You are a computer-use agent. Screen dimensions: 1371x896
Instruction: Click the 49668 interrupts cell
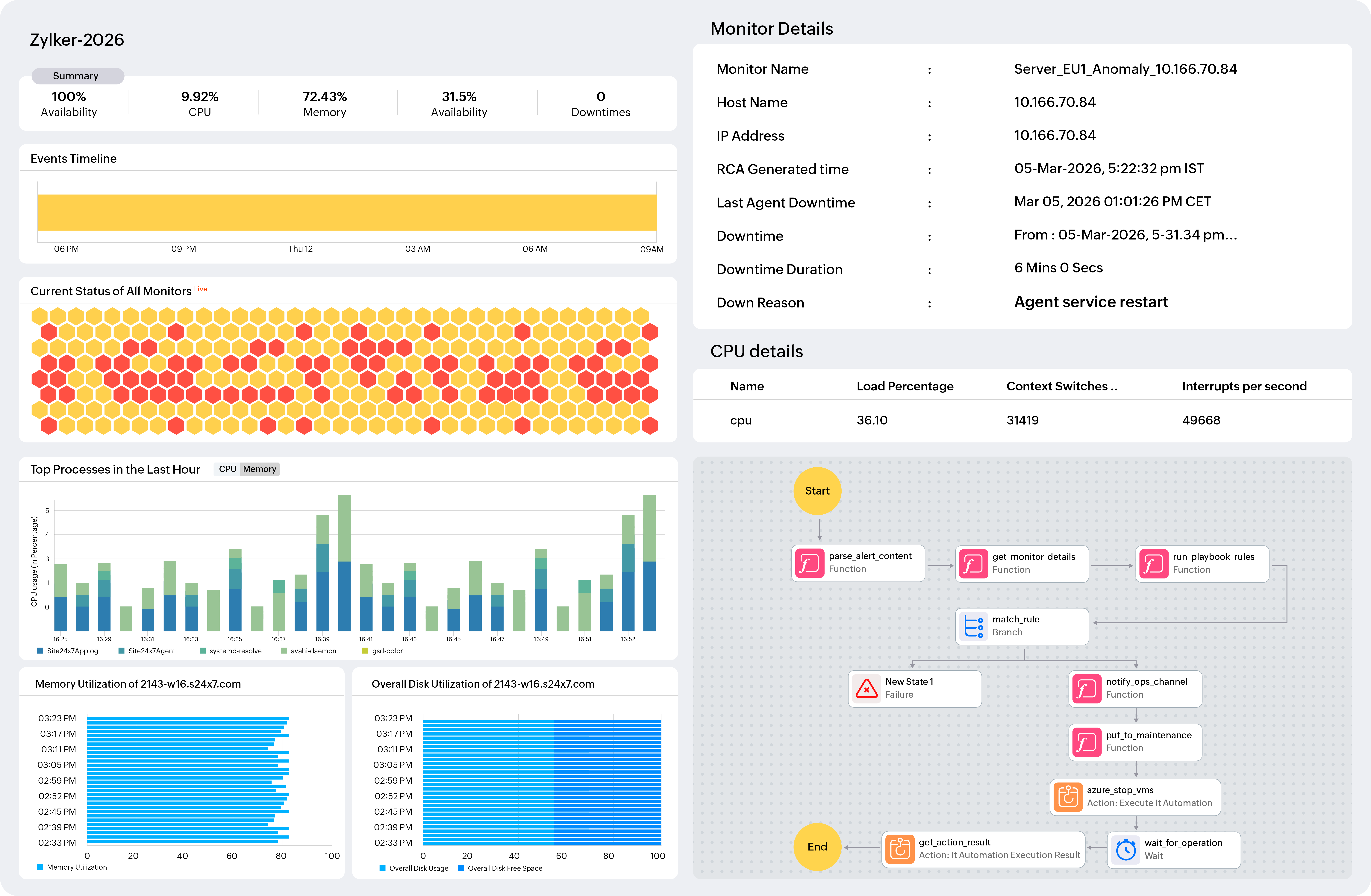point(1201,420)
